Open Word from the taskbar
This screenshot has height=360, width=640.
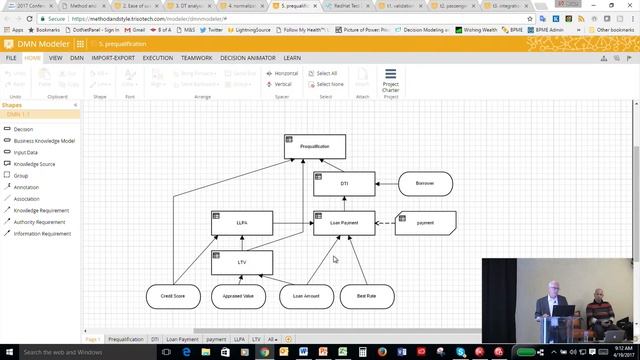point(303,352)
